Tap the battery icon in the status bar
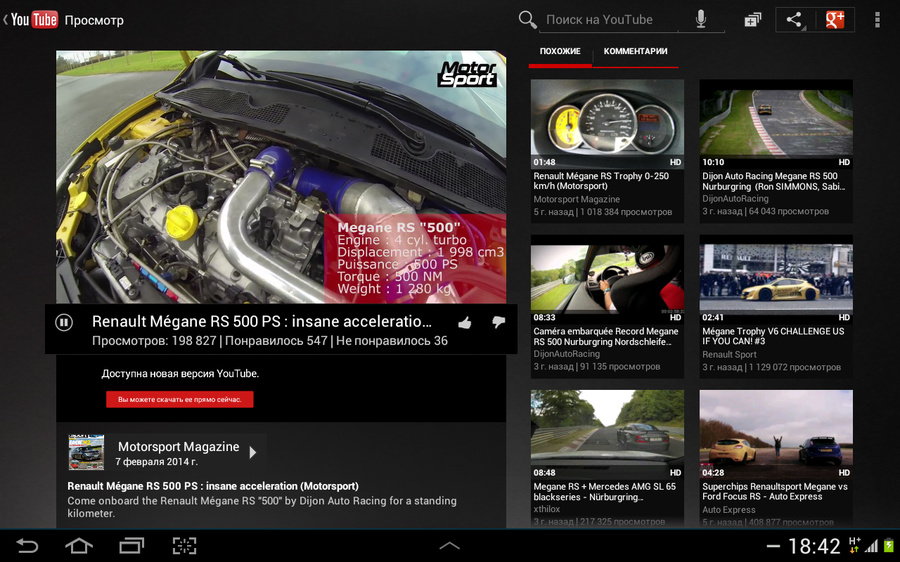Viewport: 900px width, 562px height. 889,545
